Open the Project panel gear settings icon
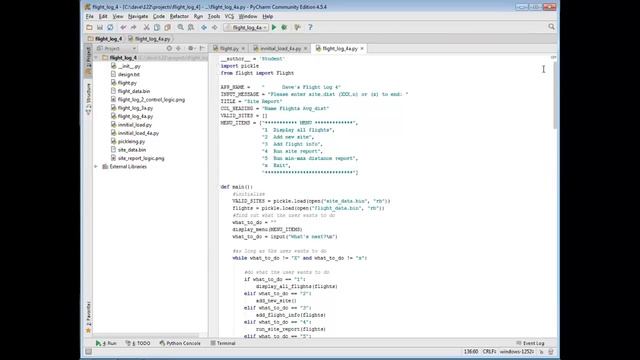 pos(191,48)
